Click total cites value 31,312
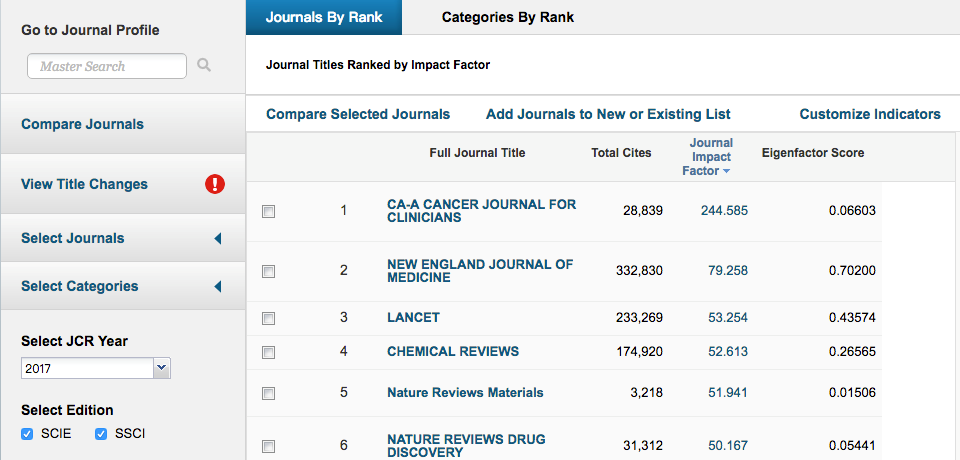The height and width of the screenshot is (460, 960). pos(642,446)
